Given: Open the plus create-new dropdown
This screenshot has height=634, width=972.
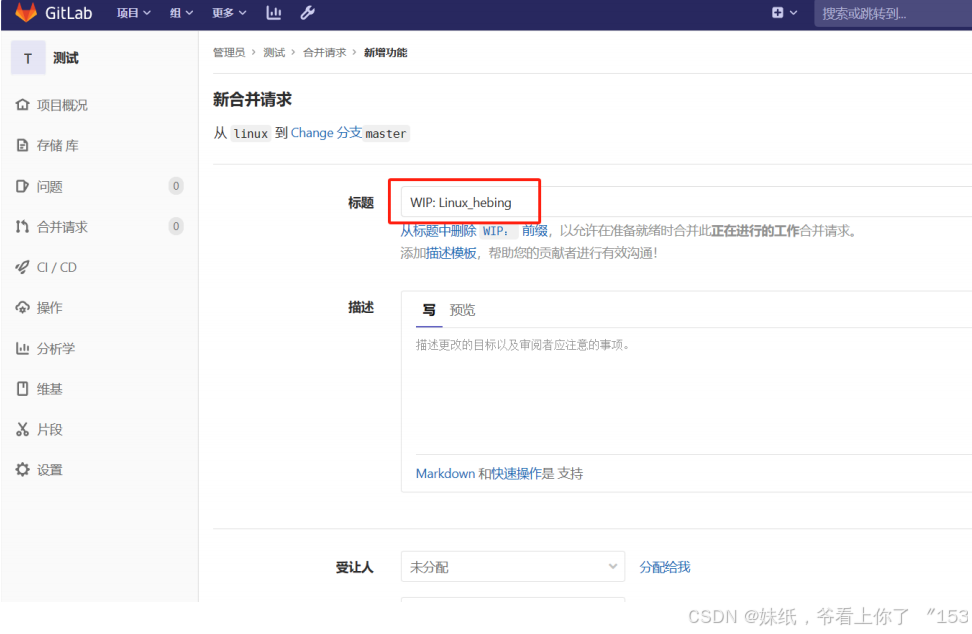Looking at the screenshot, I should 784,13.
